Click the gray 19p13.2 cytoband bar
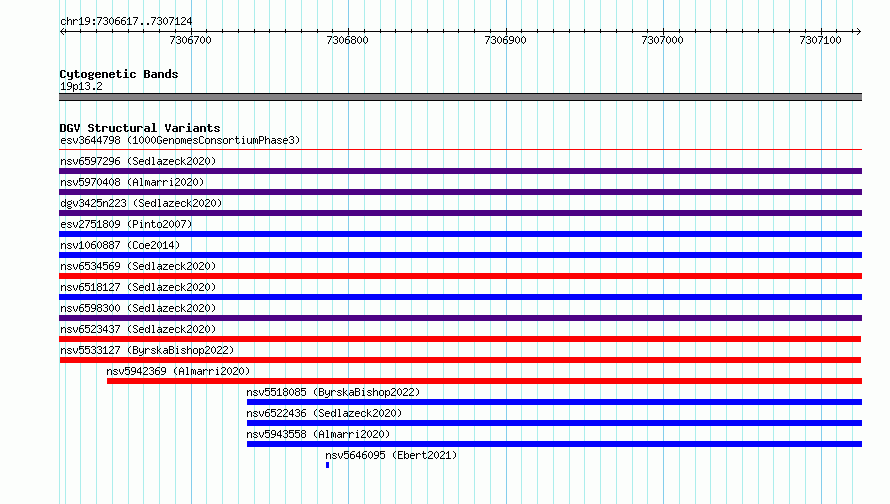 (460, 97)
